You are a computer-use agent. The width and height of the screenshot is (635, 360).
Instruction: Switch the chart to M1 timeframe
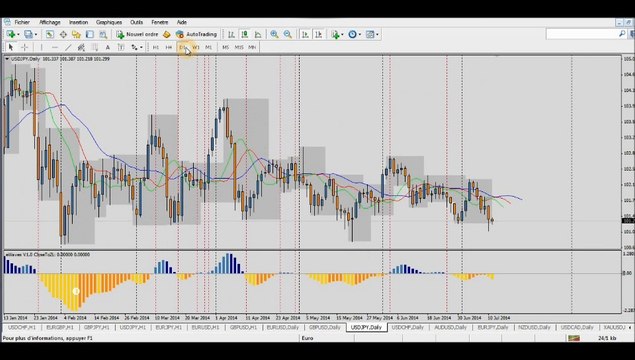[209, 47]
